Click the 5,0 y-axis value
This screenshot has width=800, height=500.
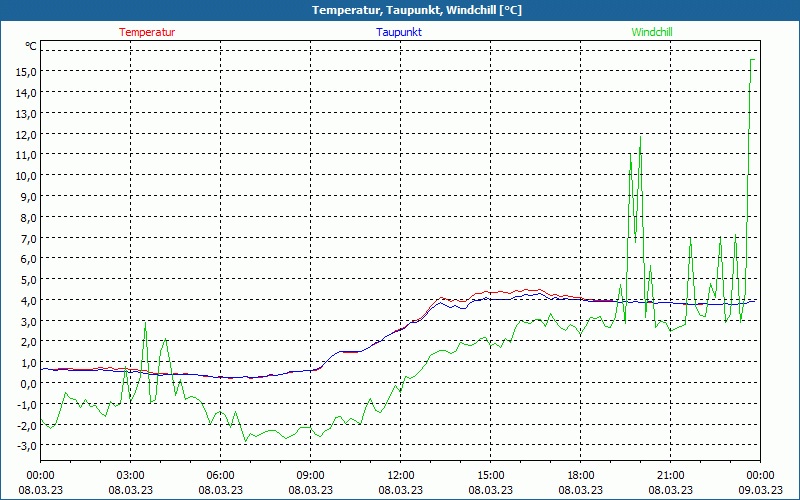28,280
